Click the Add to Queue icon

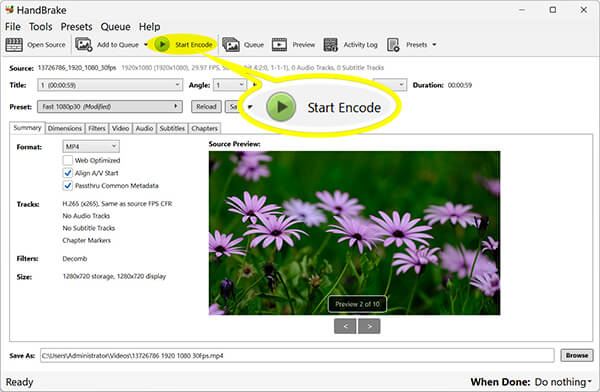[x=83, y=44]
